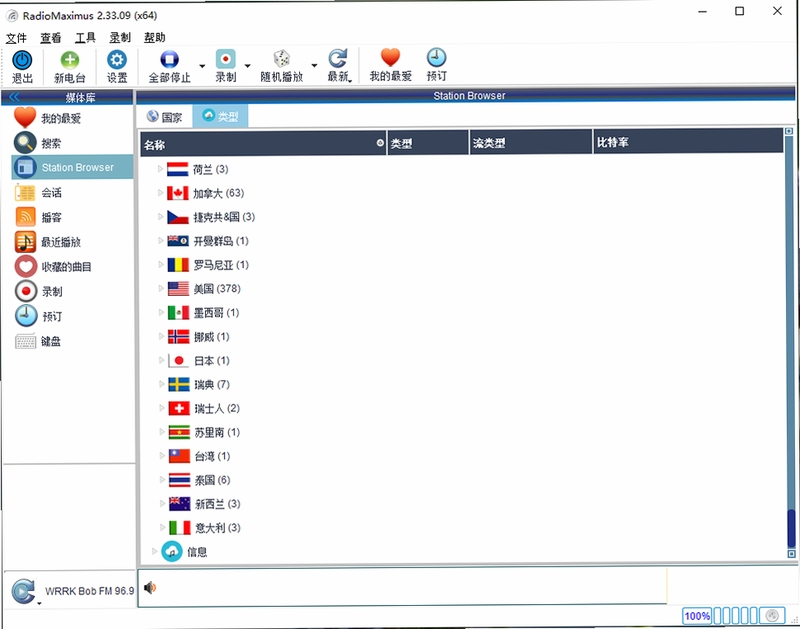
Task: Open the 全部停止 dropdown arrow
Action: [x=202, y=66]
